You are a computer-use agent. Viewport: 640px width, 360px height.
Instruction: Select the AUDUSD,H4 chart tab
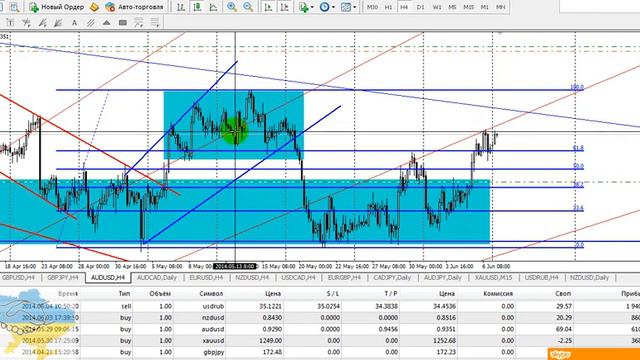click(108, 278)
